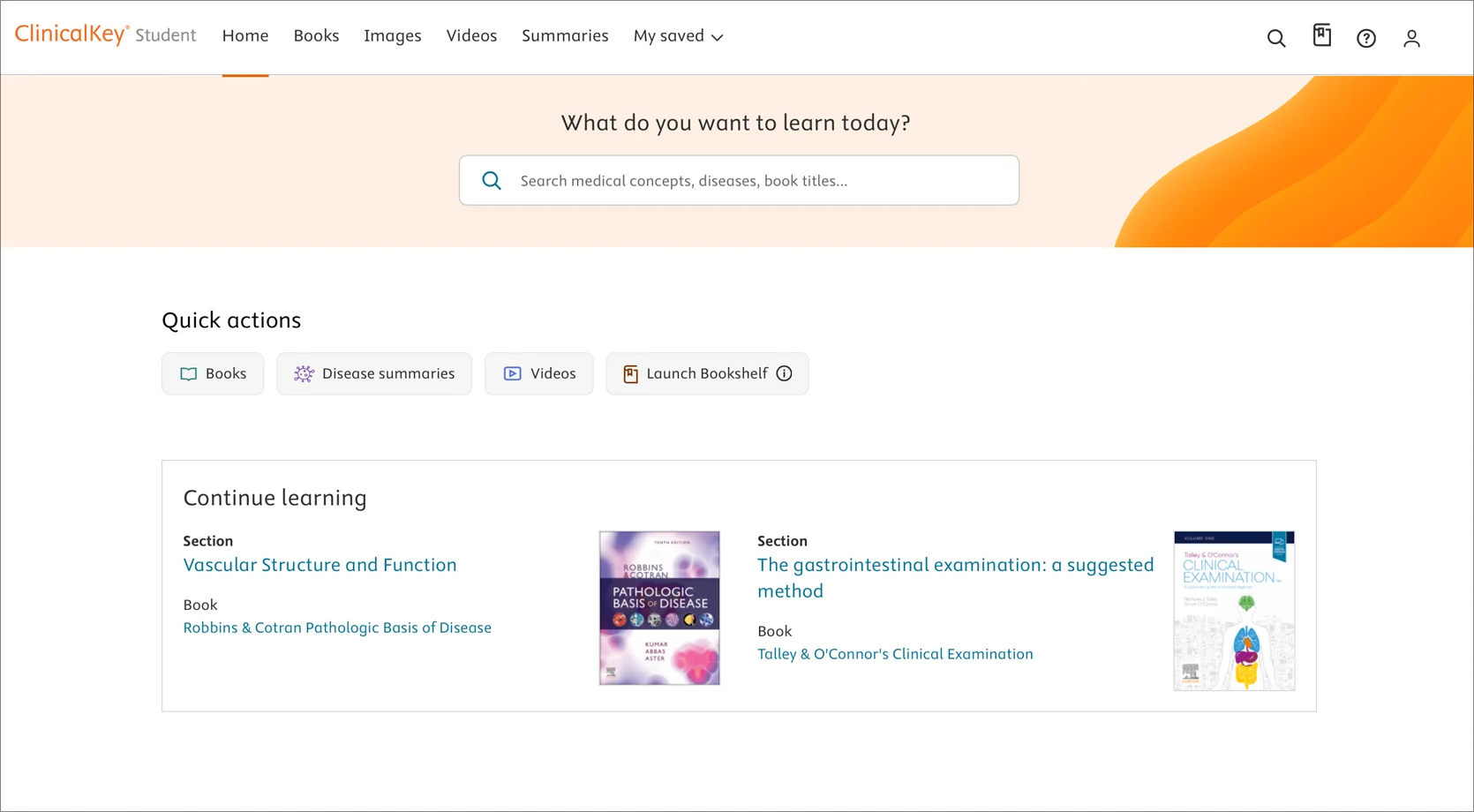Click the ClinicalKey Student logo

(x=105, y=34)
